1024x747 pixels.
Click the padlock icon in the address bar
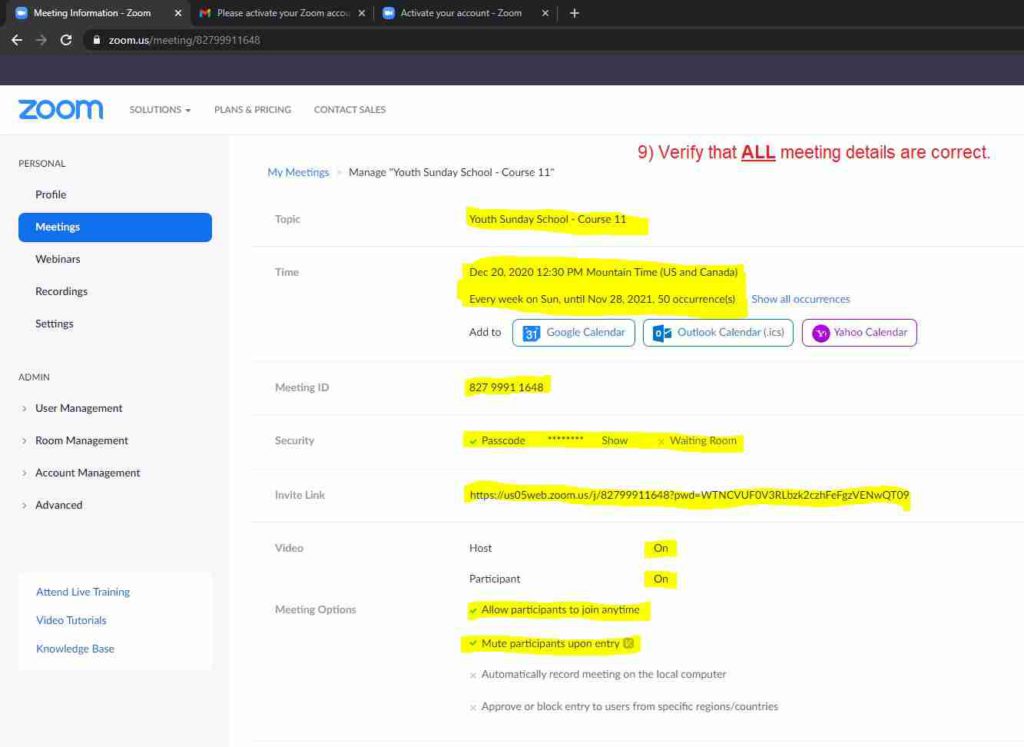(x=97, y=40)
